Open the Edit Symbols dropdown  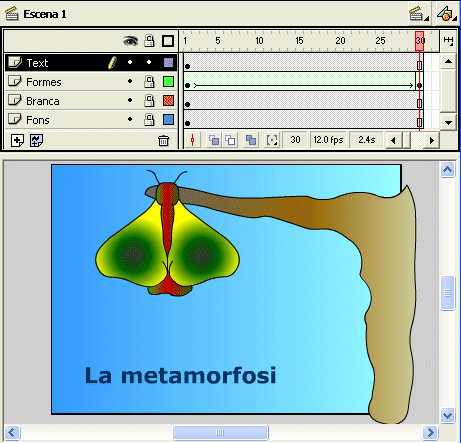[x=447, y=14]
